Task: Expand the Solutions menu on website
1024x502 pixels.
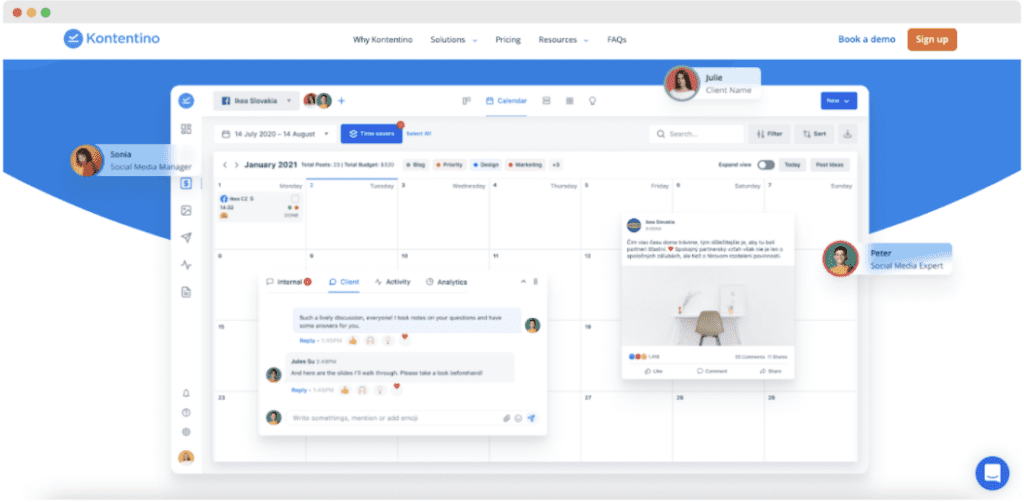Action: click(453, 40)
